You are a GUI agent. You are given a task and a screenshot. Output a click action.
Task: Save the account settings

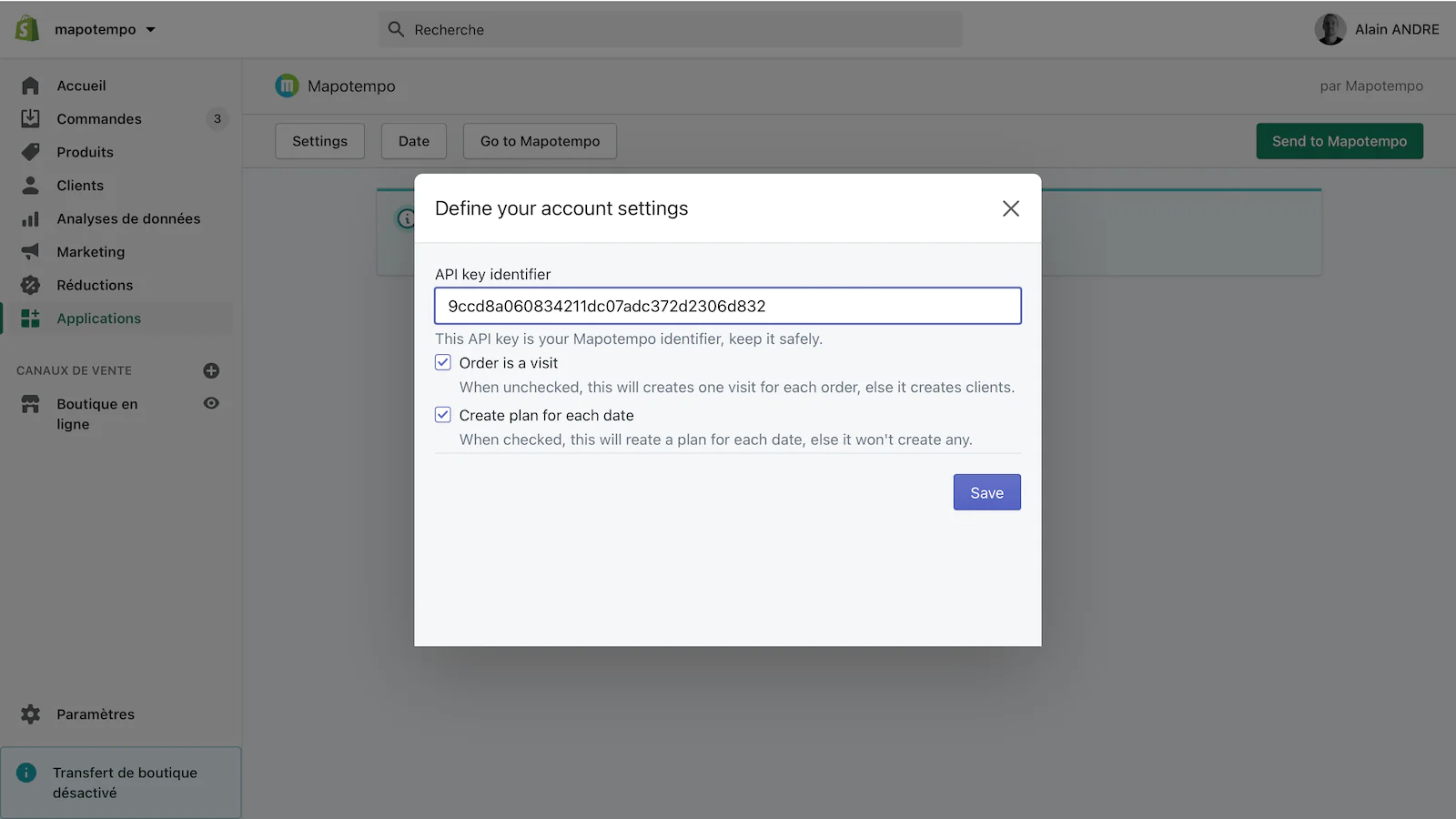(986, 492)
